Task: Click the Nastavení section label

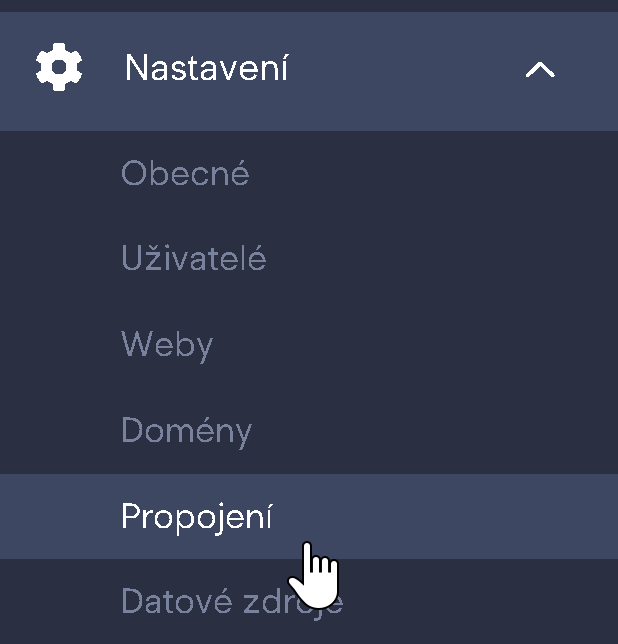Action: 207,68
